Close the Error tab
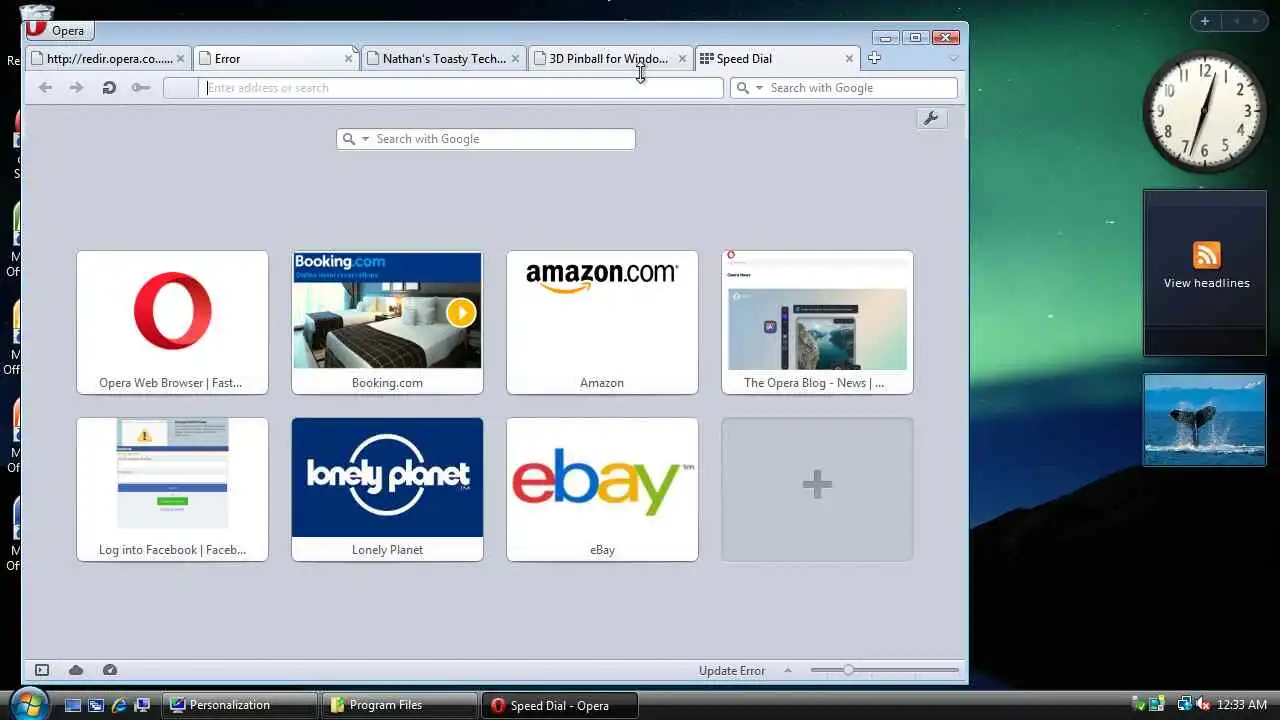 pos(348,59)
